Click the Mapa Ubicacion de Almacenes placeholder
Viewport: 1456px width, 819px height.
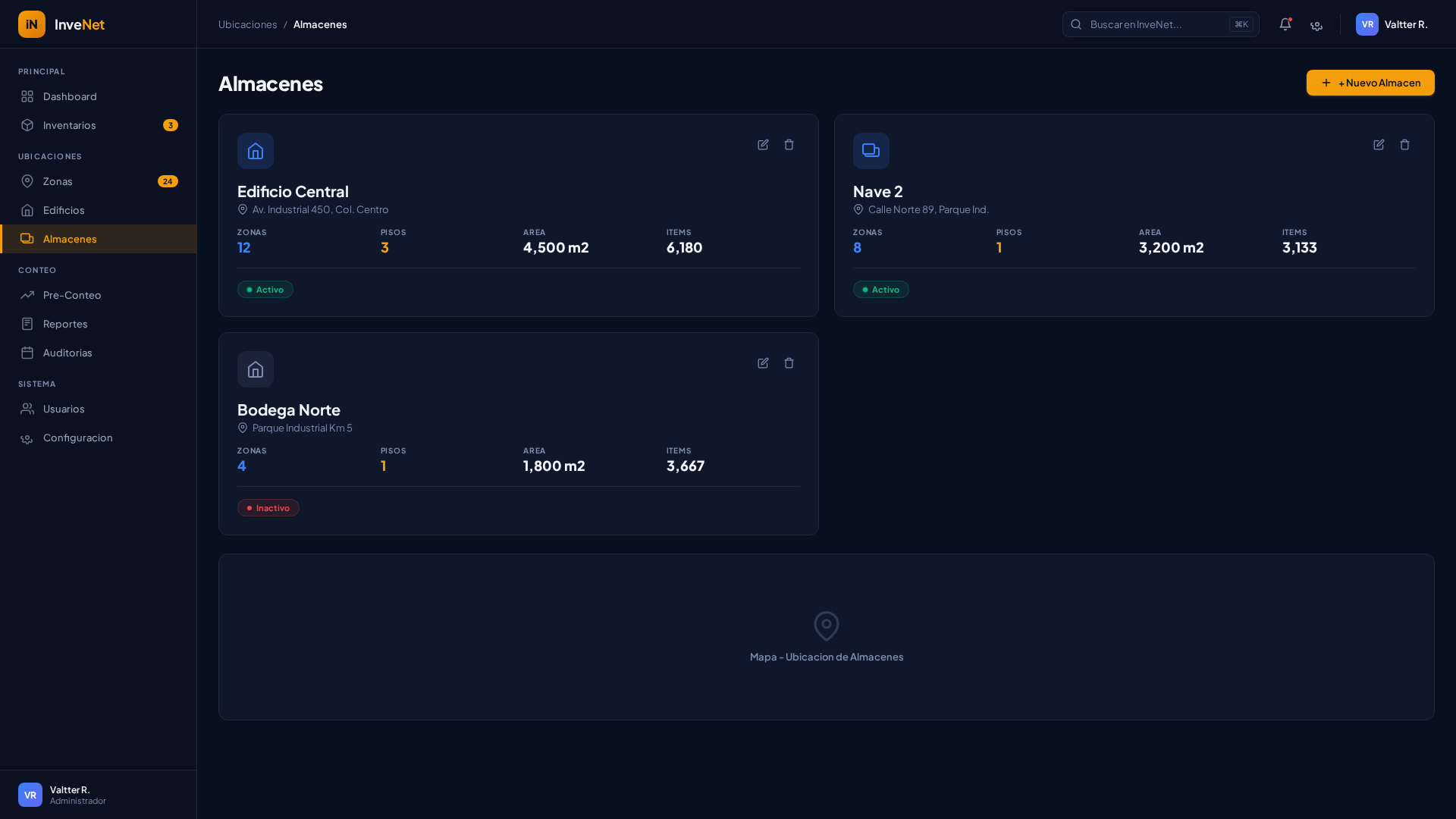point(826,637)
